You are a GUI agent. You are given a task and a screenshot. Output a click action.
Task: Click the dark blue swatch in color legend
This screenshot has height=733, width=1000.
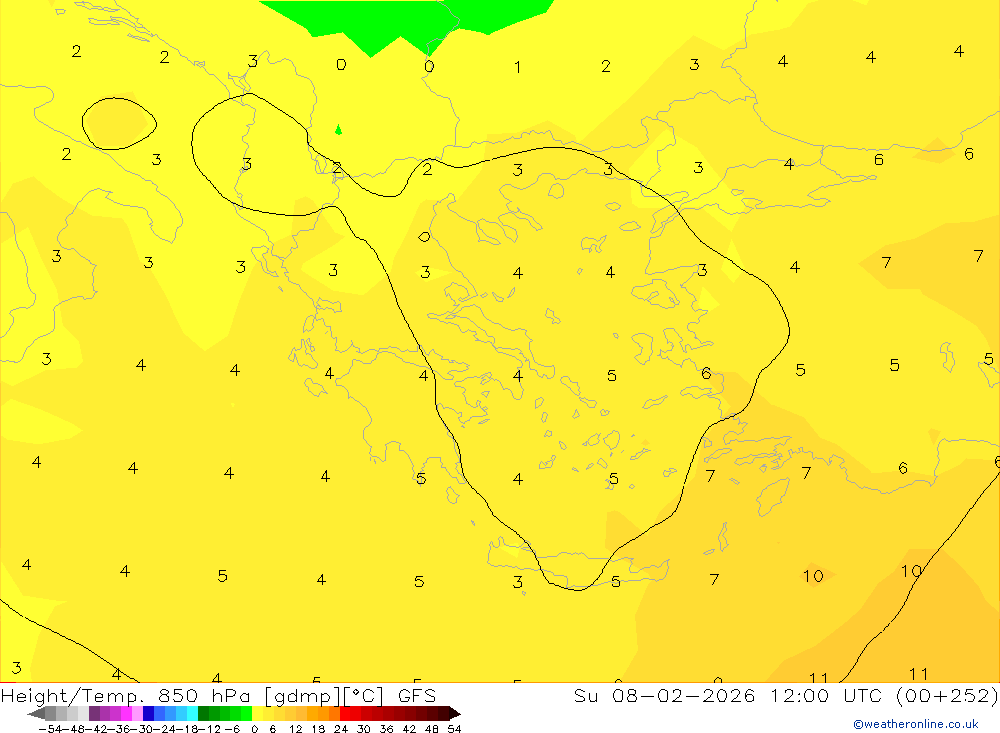click(x=148, y=714)
